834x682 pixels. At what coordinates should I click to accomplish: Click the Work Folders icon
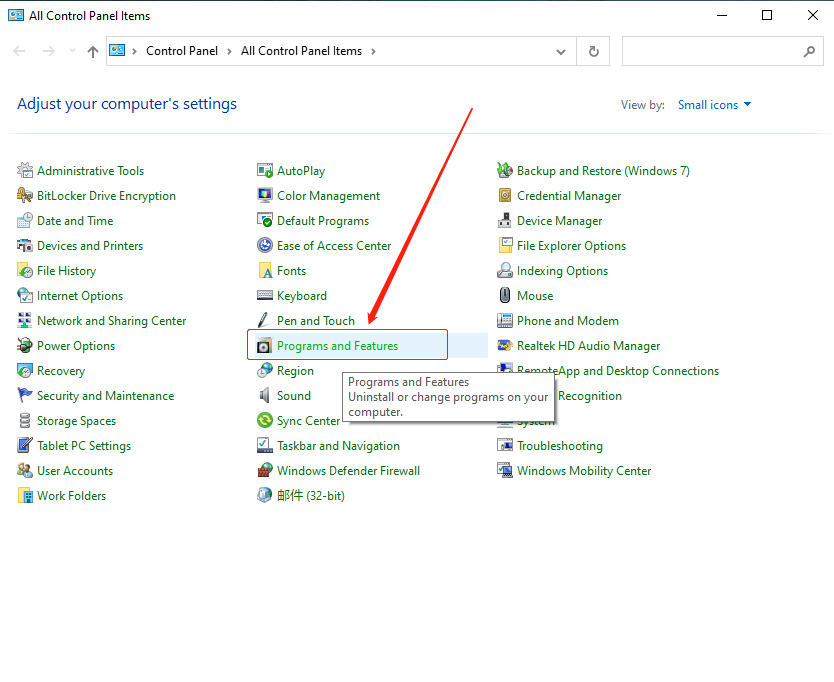coord(24,495)
